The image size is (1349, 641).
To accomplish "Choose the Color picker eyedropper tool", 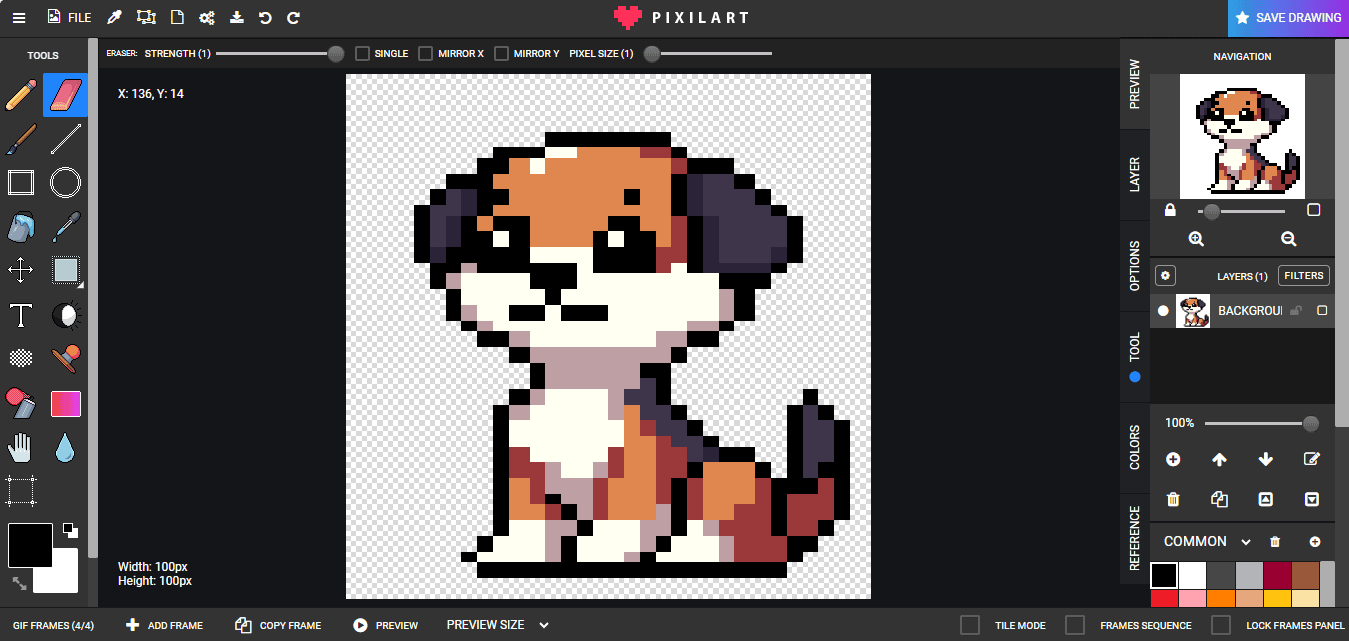I will 66,227.
